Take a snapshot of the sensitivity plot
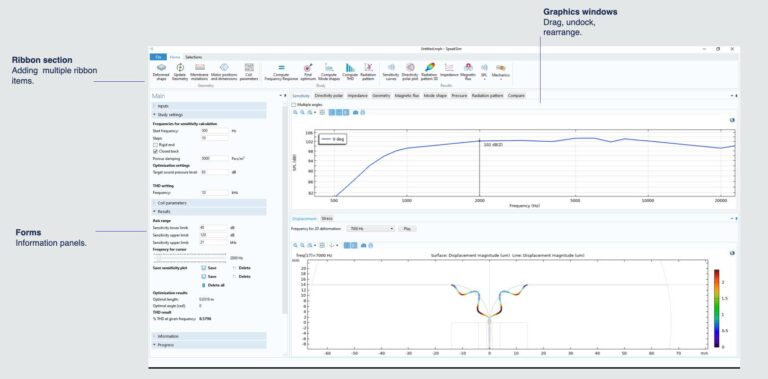 click(356, 112)
